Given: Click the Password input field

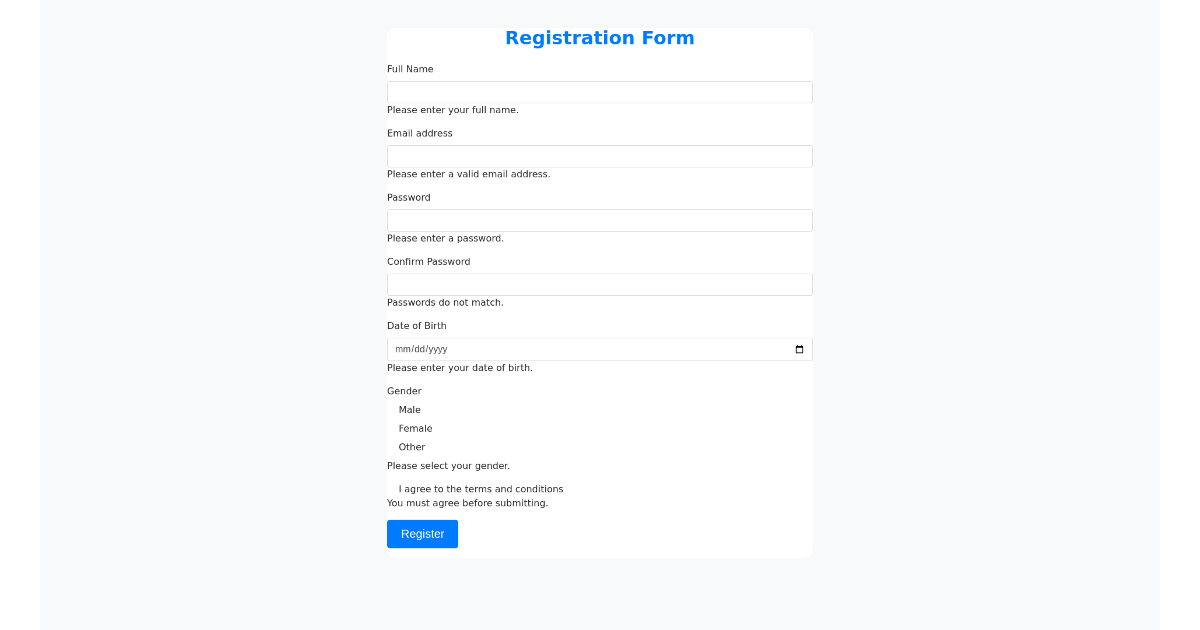Looking at the screenshot, I should tap(599, 220).
